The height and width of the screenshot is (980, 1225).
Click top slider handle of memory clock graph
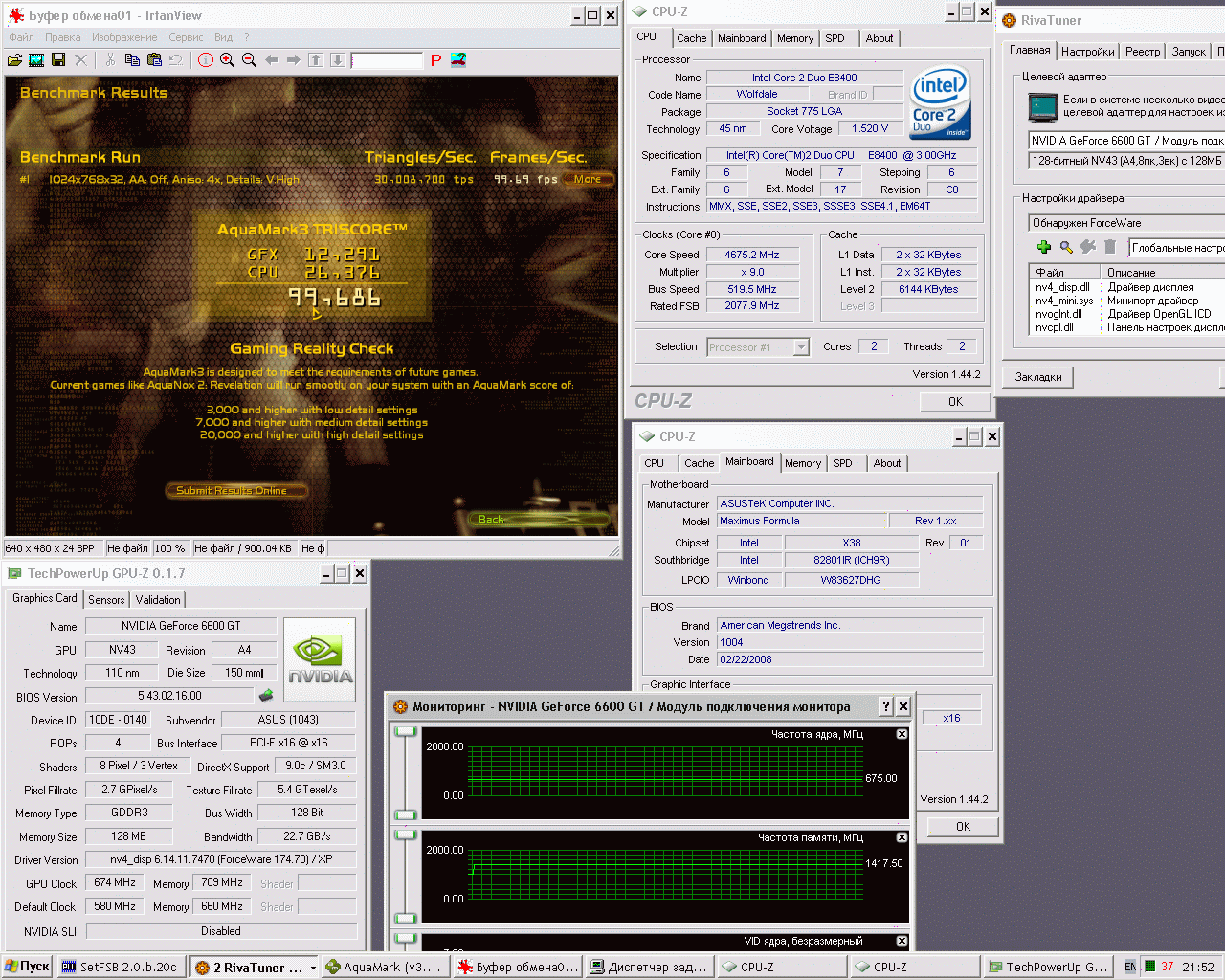click(406, 835)
